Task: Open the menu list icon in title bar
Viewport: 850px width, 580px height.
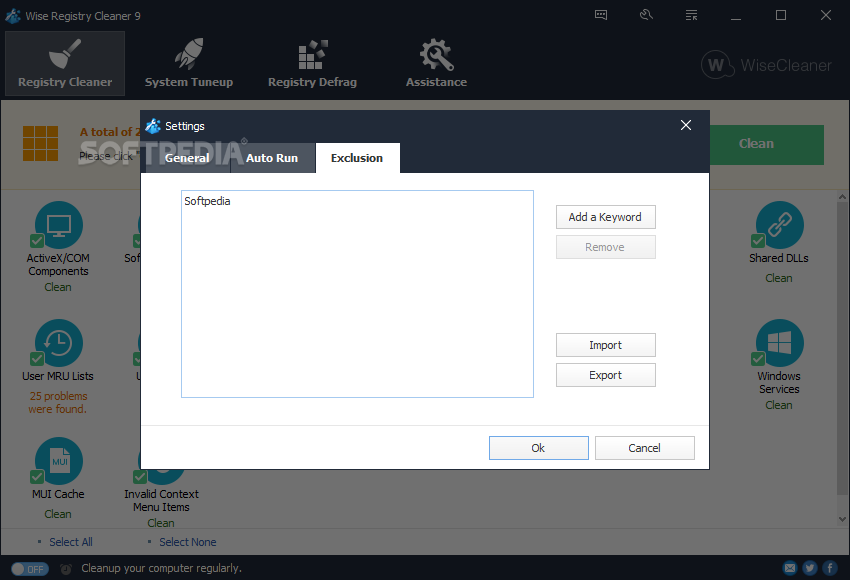Action: 691,15
